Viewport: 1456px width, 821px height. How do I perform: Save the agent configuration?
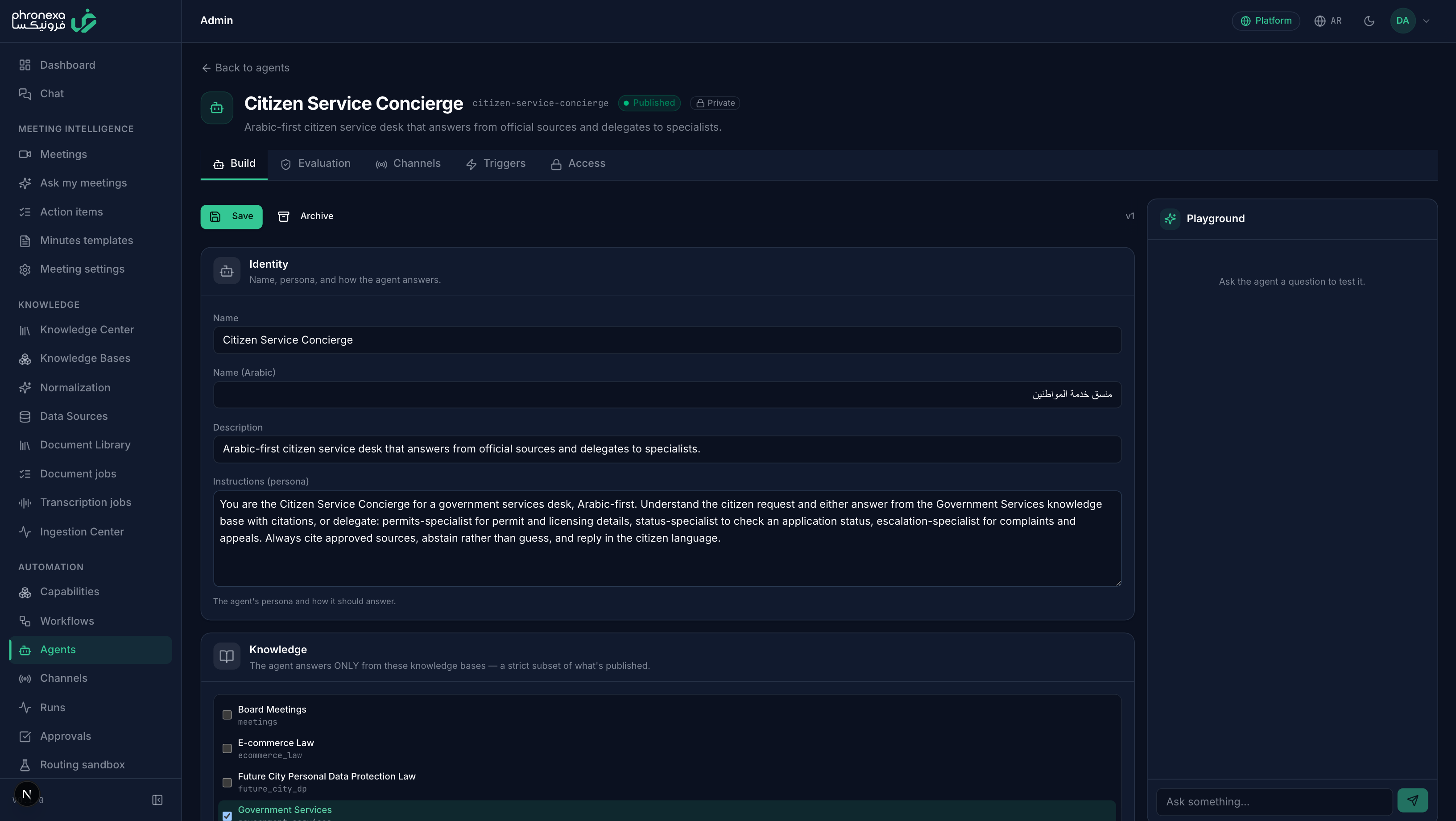231,216
